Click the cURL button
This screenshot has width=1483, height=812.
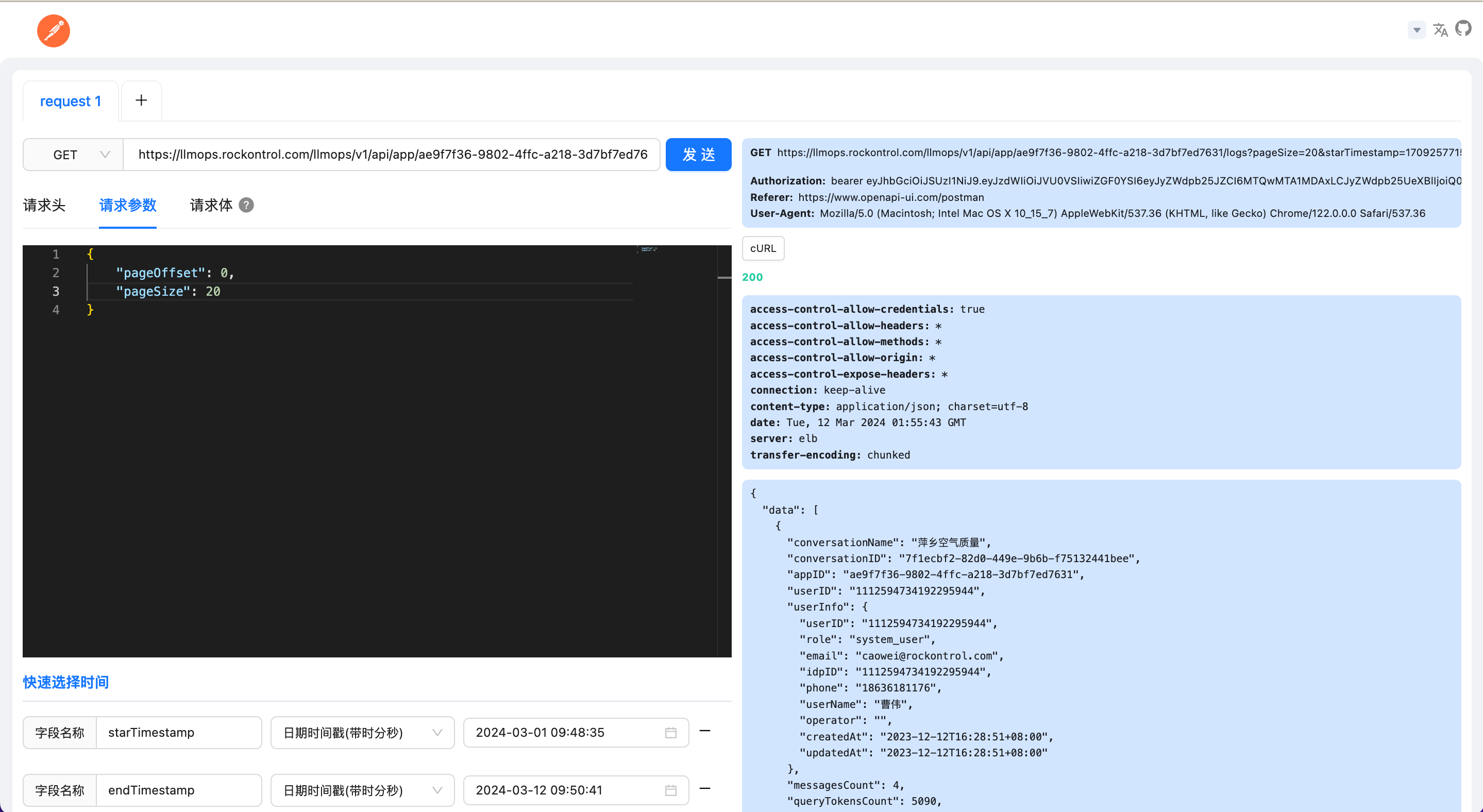pyautogui.click(x=763, y=249)
